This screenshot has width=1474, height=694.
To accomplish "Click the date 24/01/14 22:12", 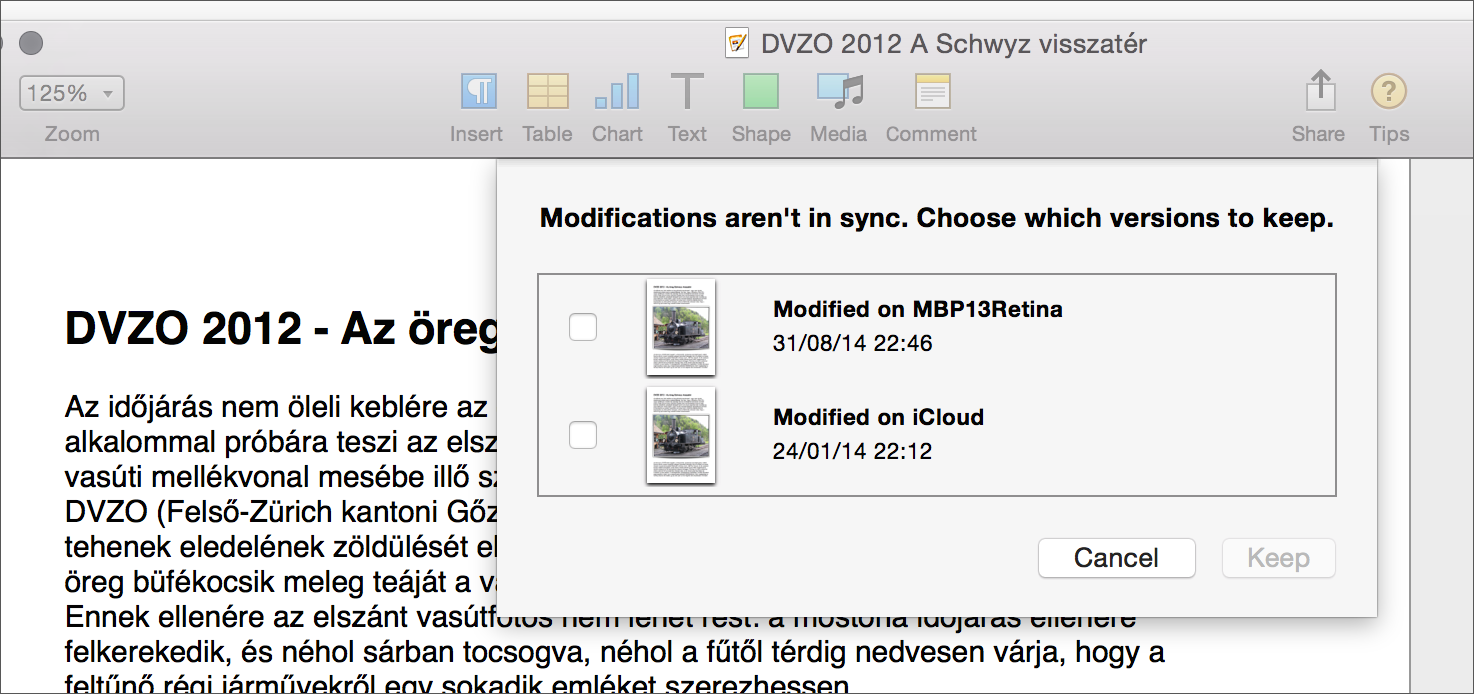I will pyautogui.click(x=853, y=452).
